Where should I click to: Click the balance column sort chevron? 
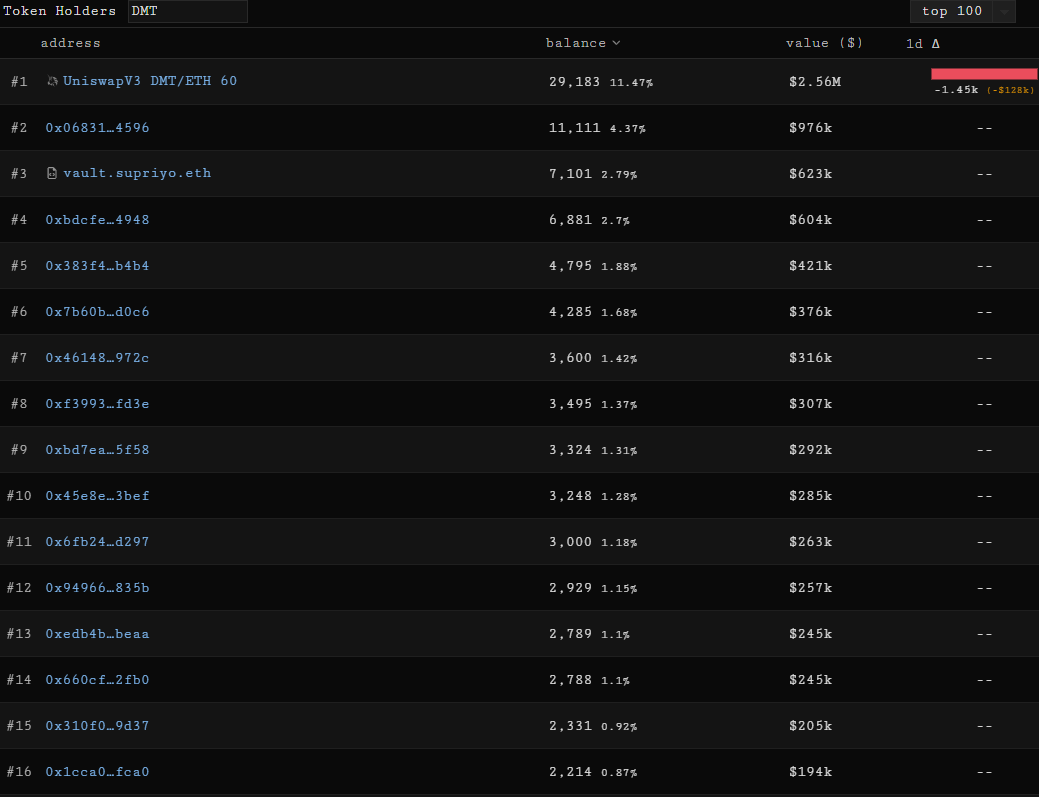click(x=616, y=43)
